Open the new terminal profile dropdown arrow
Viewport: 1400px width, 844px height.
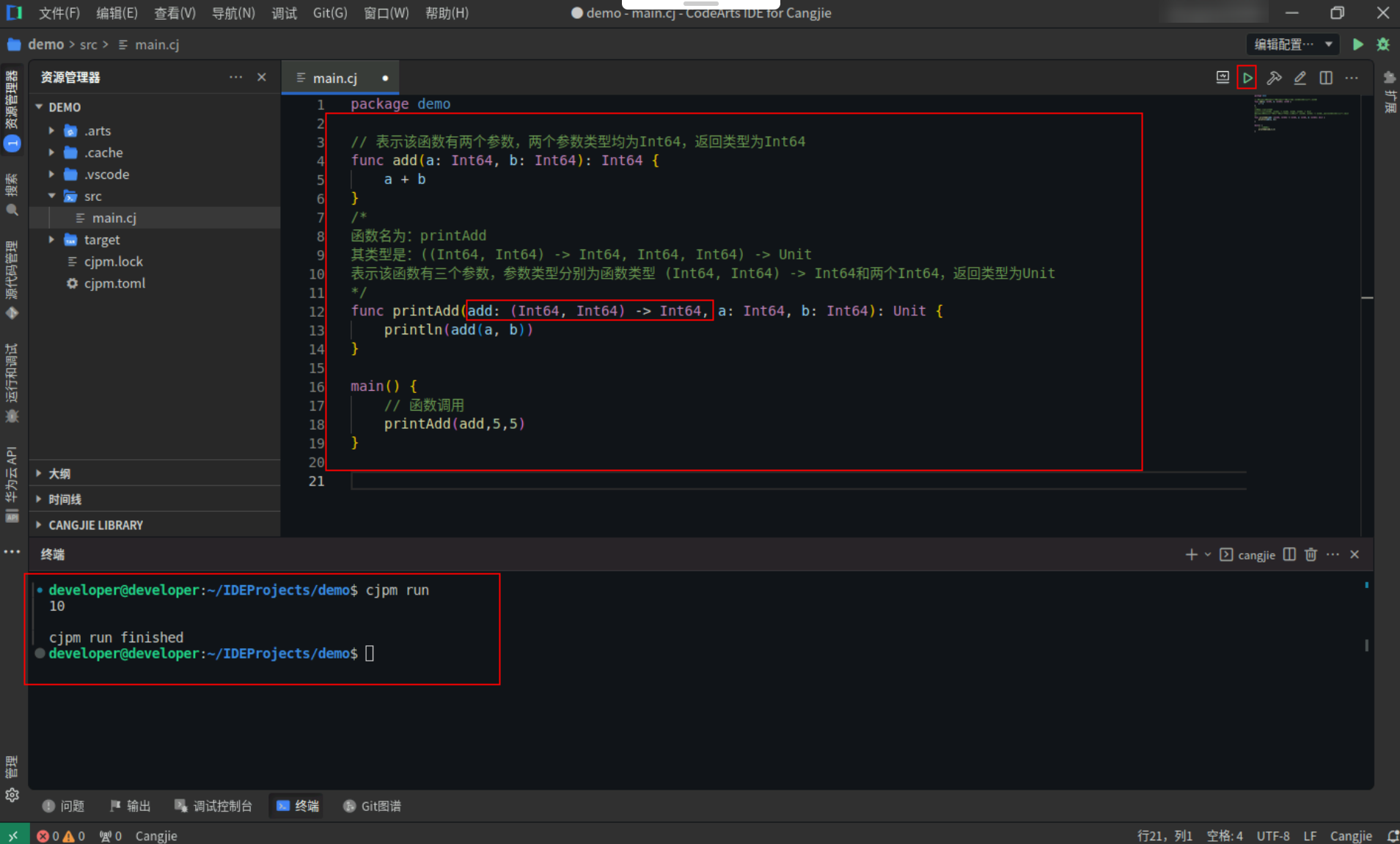pyautogui.click(x=1208, y=554)
